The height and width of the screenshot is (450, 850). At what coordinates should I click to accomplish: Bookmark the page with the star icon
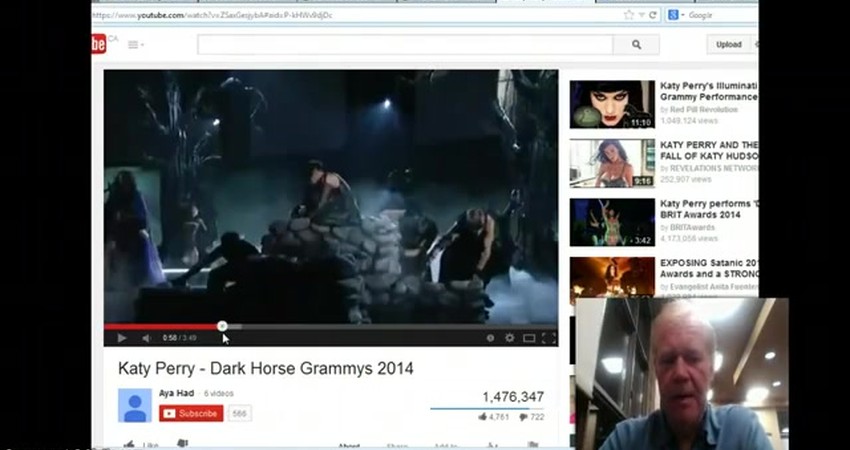[x=628, y=15]
